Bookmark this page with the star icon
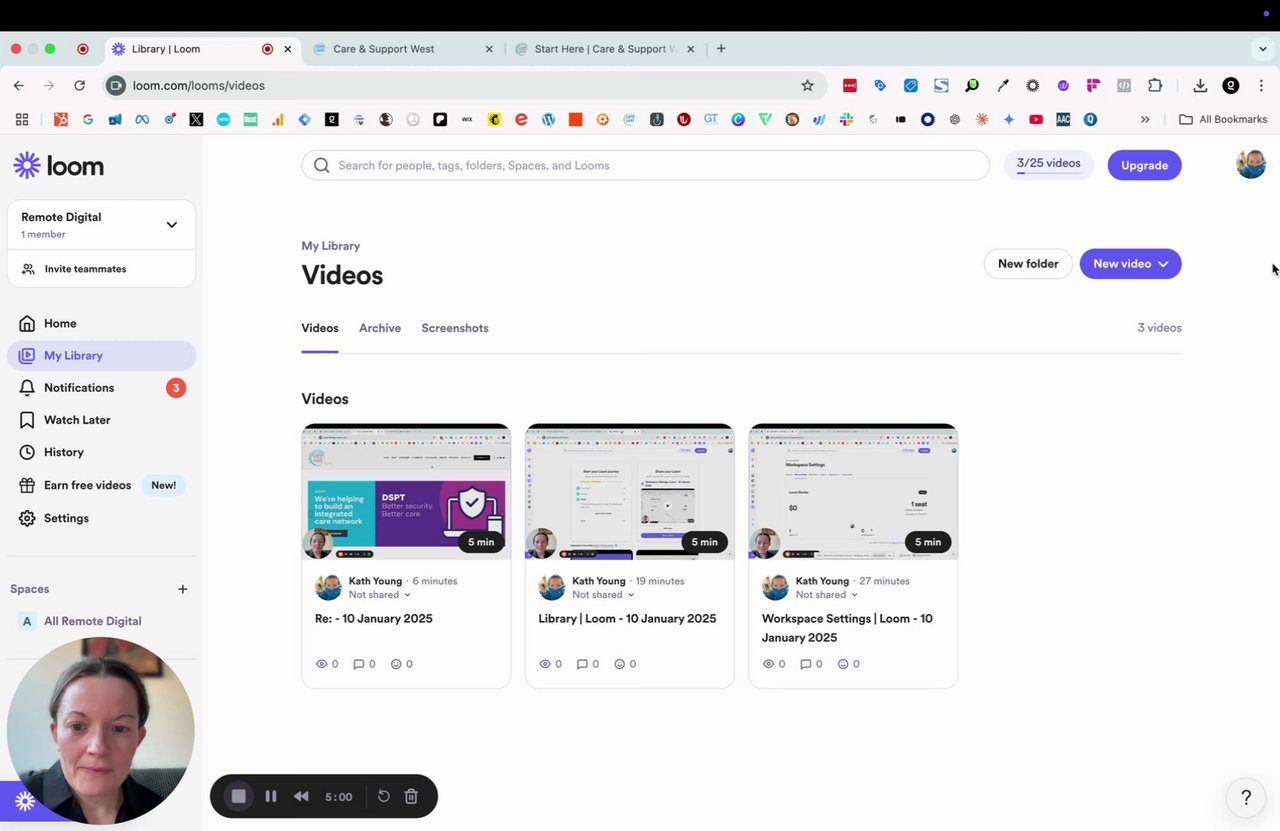This screenshot has height=831, width=1280. [x=807, y=86]
